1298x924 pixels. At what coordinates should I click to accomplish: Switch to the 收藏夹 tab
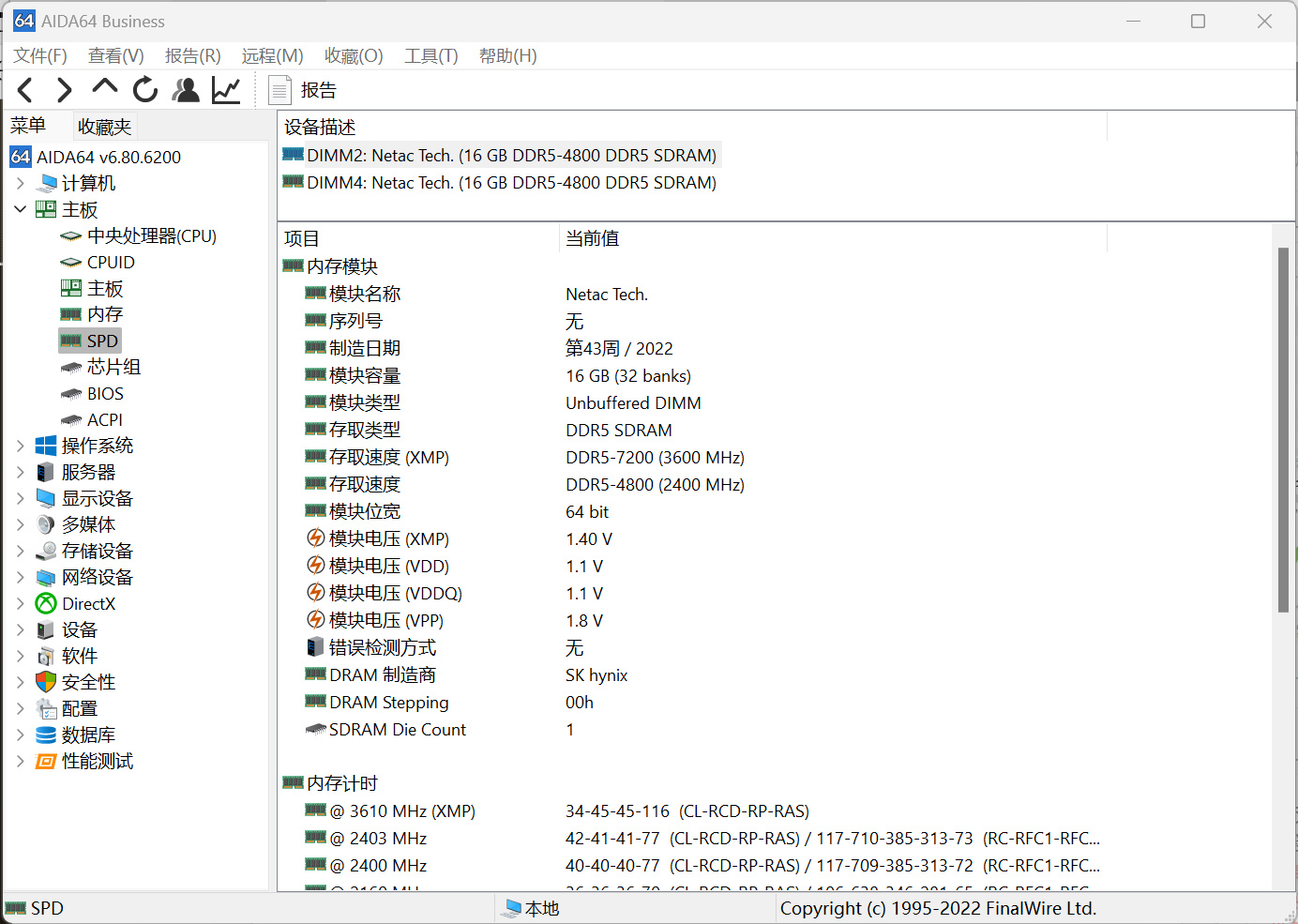(104, 127)
